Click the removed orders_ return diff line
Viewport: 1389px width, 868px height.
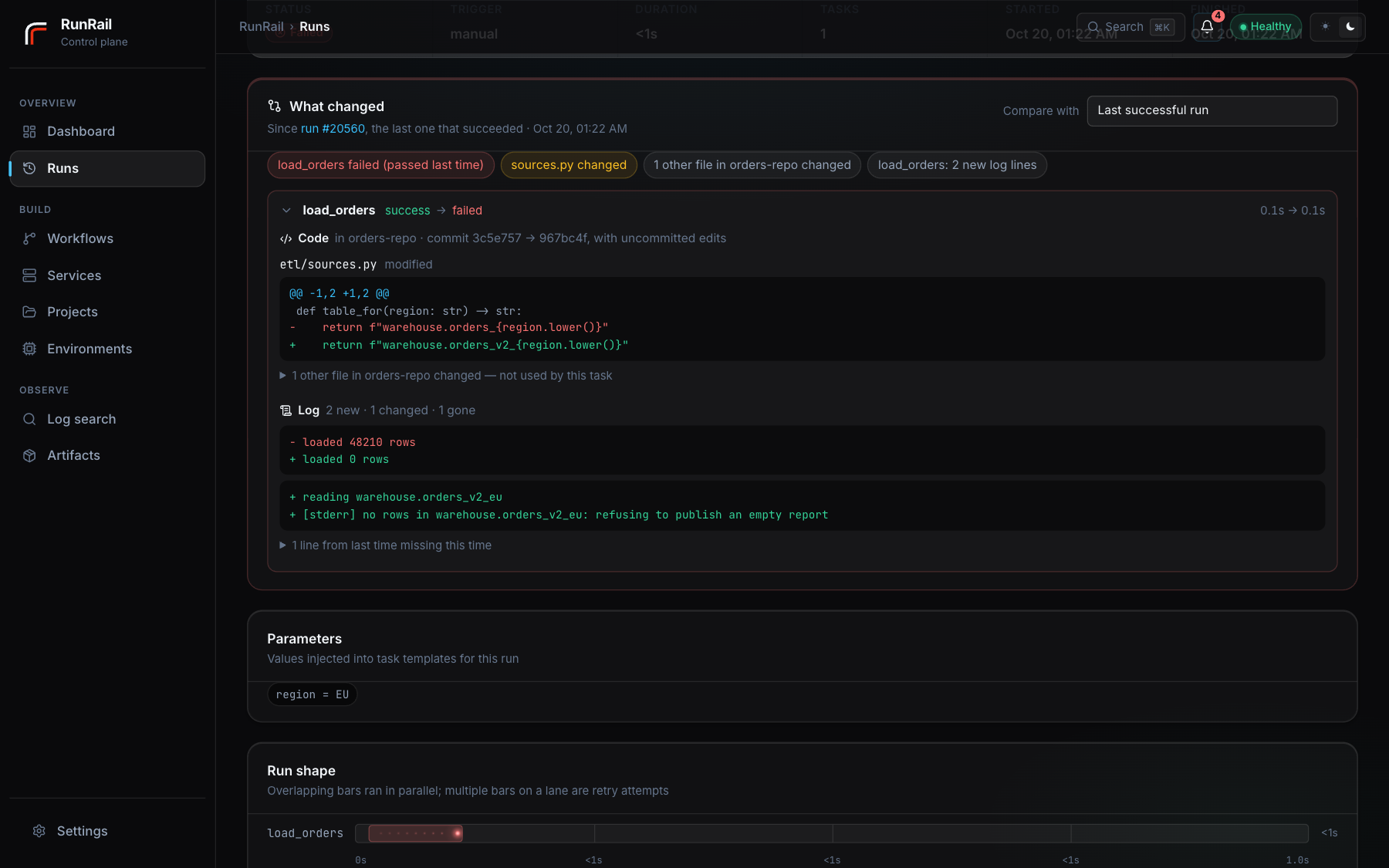448,328
